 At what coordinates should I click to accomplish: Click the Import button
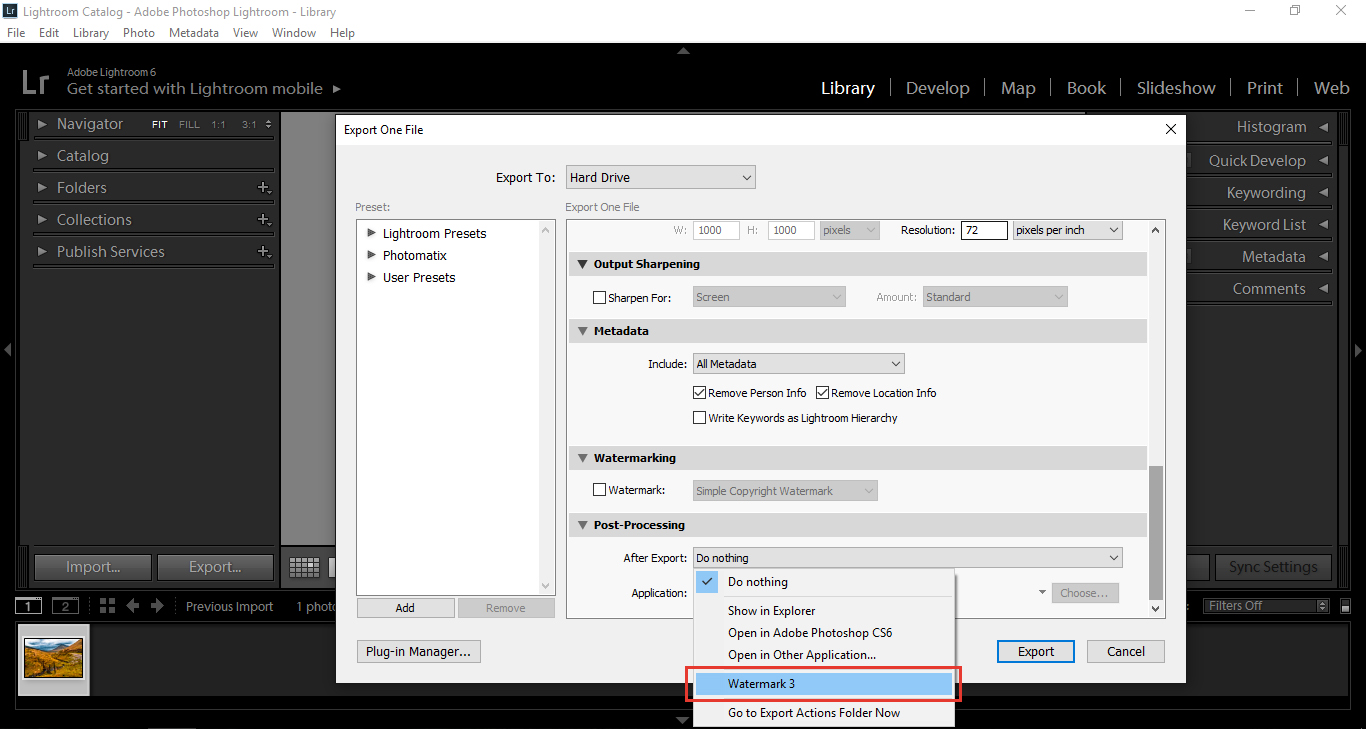tap(93, 567)
